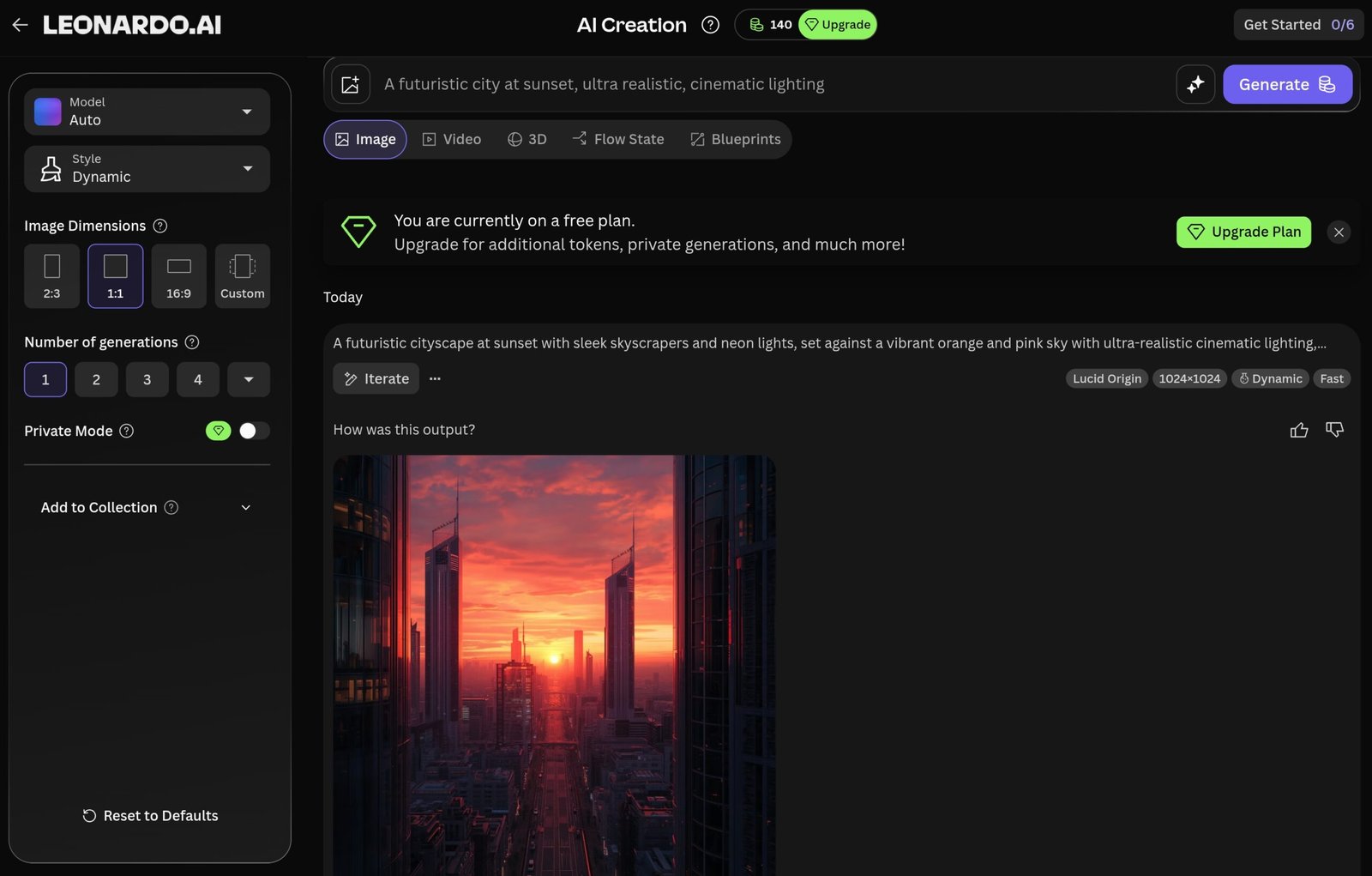Switch to the Blueprints tab
The height and width of the screenshot is (876, 1372).
tap(736, 140)
